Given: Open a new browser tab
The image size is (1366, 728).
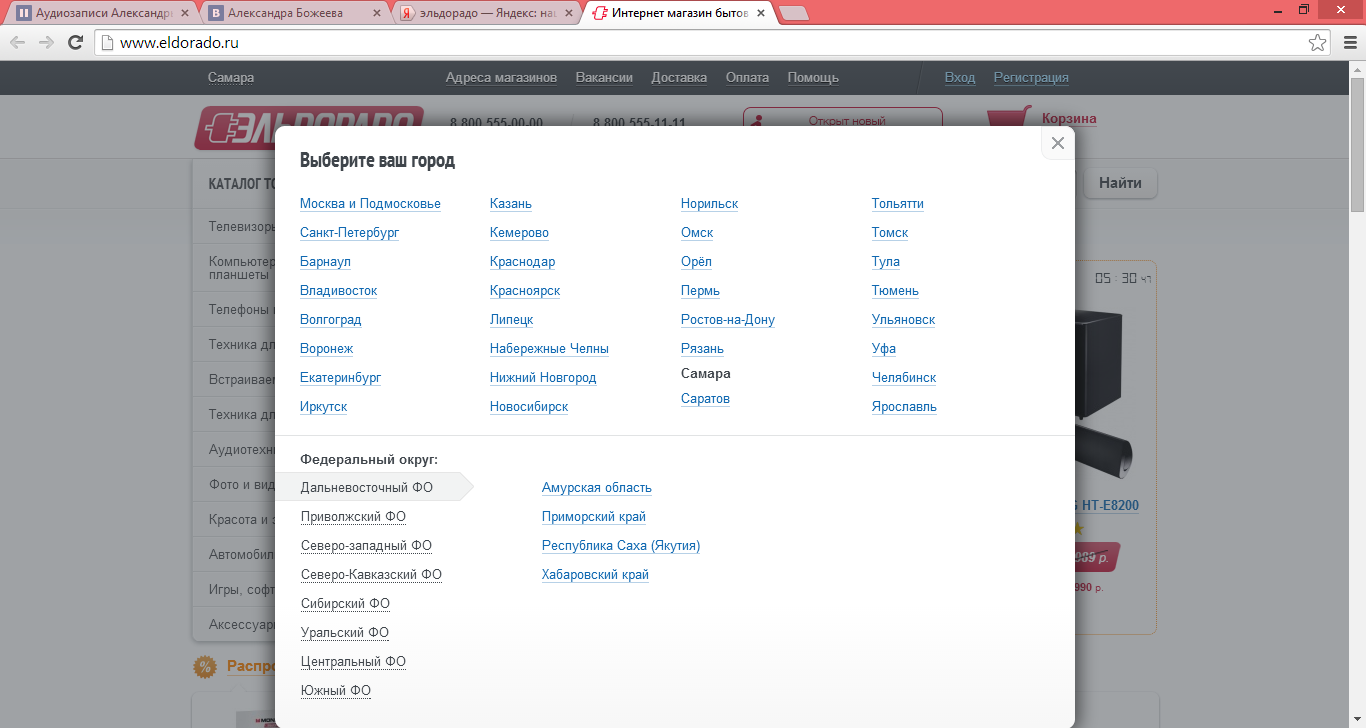Looking at the screenshot, I should coord(794,14).
